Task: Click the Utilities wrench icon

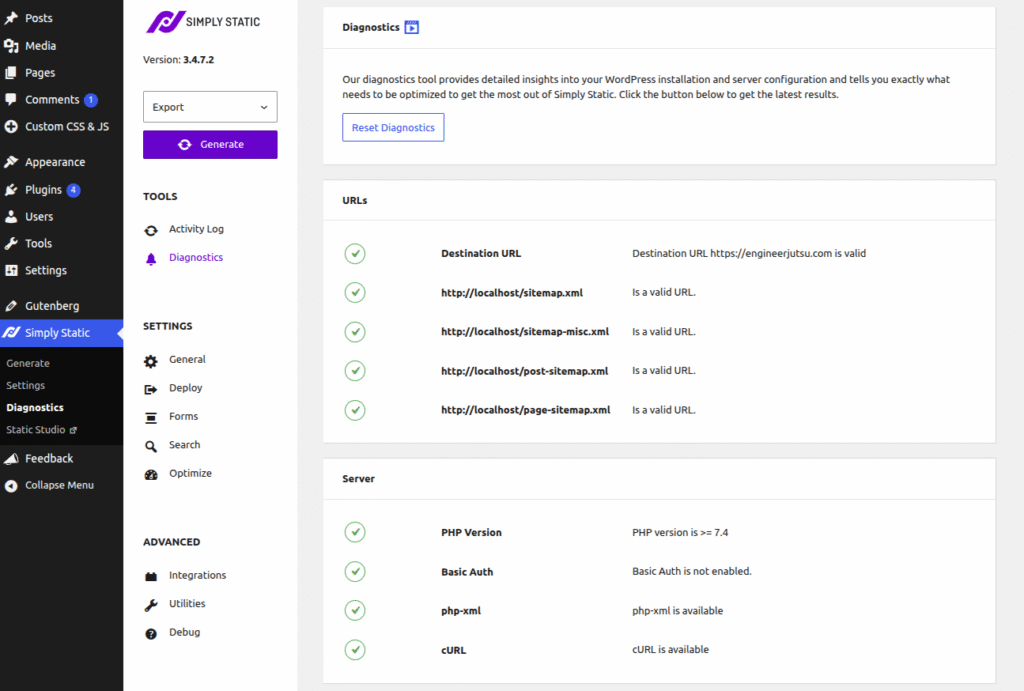Action: tap(151, 605)
